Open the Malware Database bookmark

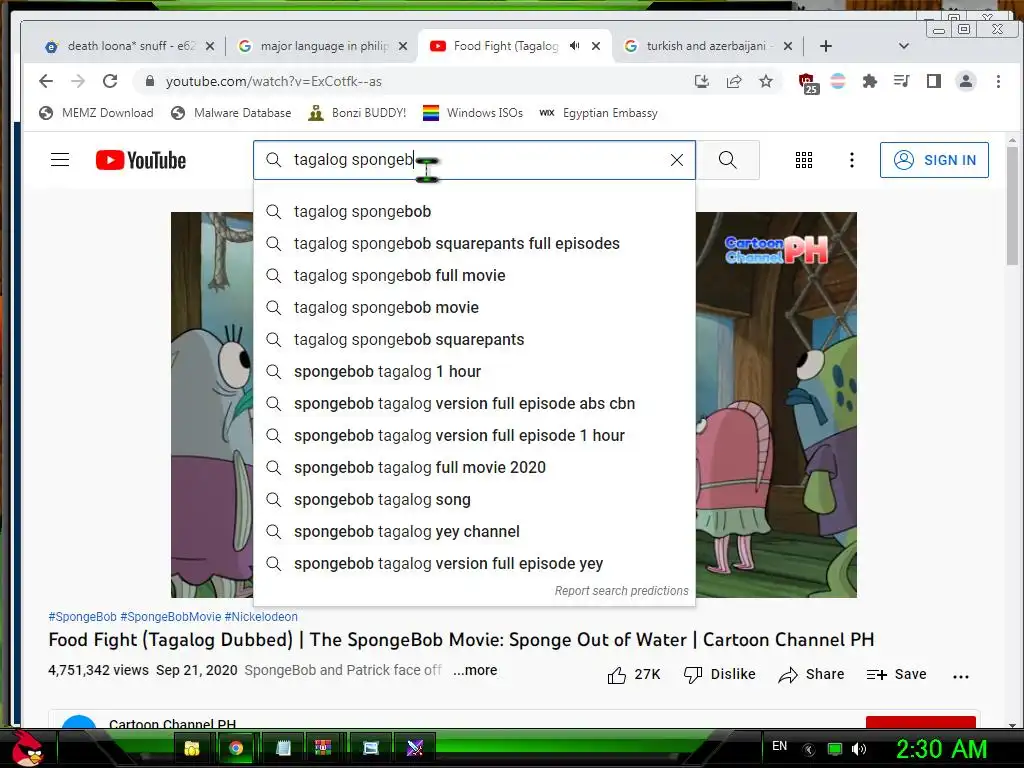231,113
